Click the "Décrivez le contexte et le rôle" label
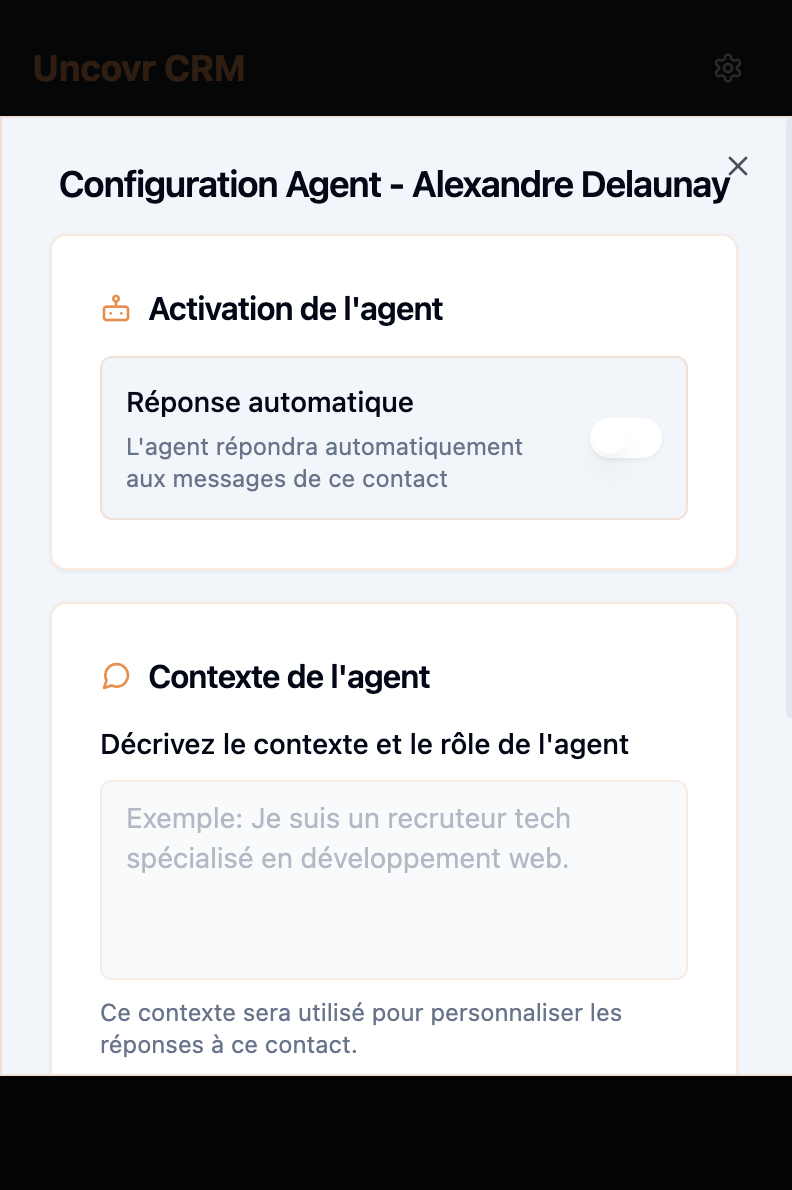The height and width of the screenshot is (1190, 792). (x=365, y=744)
